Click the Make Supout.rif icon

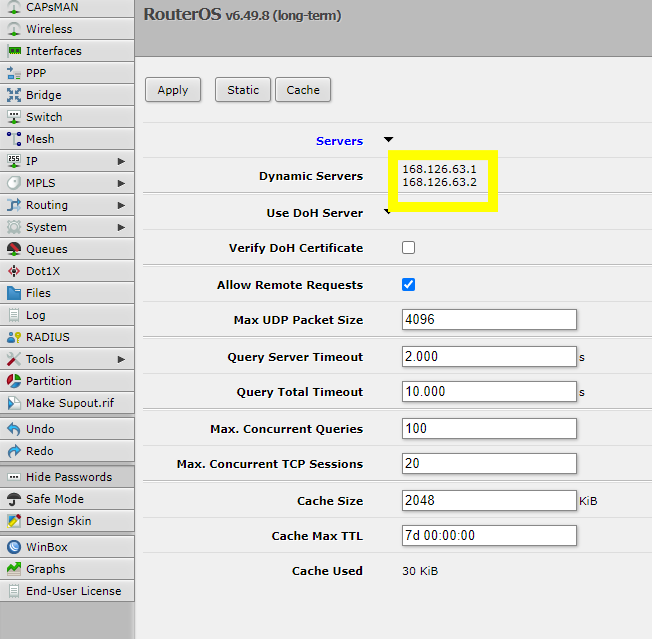click(x=14, y=403)
